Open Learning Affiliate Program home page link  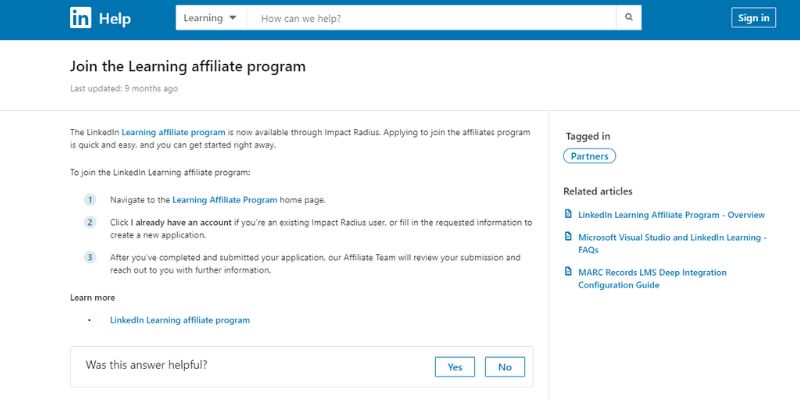point(224,200)
